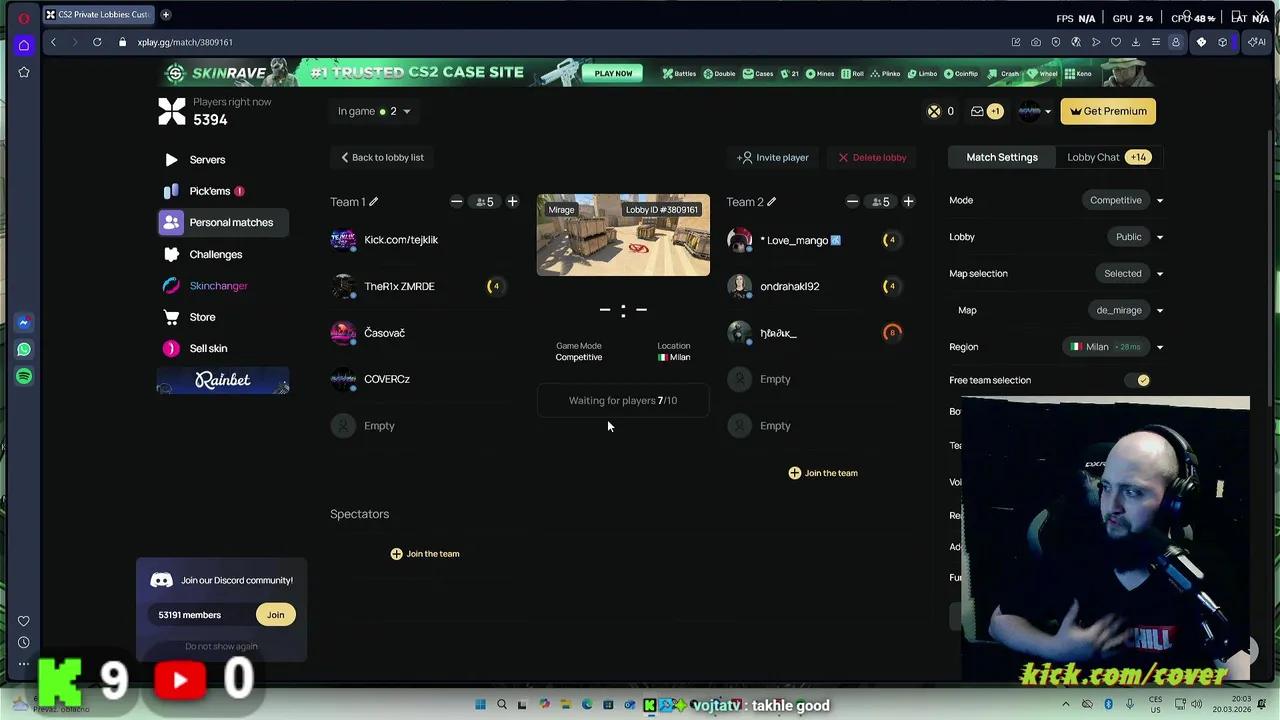Open the Region Milan dropdown
1280x720 pixels.
(1115, 347)
